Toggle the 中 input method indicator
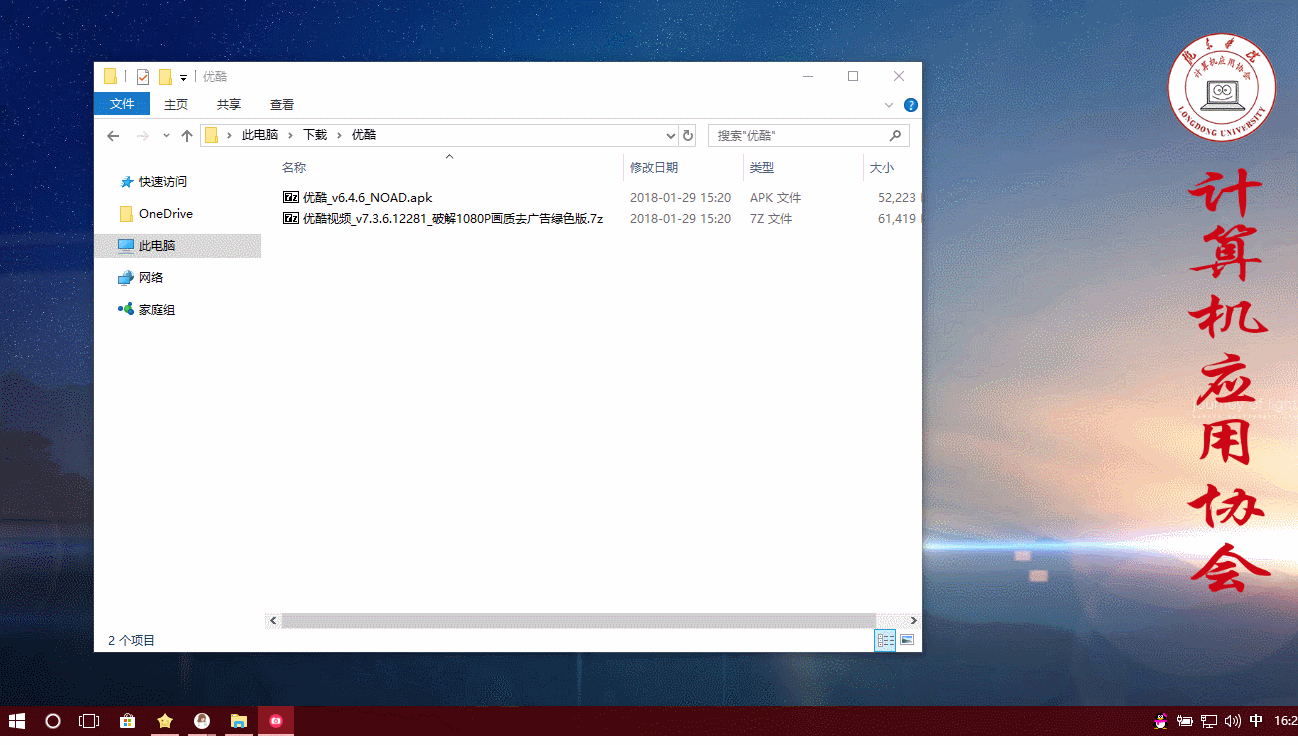 pos(1255,721)
